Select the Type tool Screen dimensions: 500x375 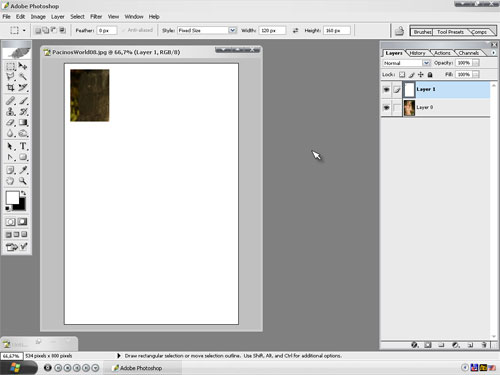coord(23,146)
